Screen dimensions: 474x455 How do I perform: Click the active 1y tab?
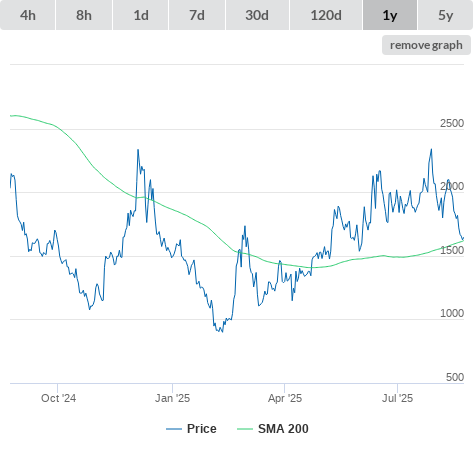[x=390, y=15]
